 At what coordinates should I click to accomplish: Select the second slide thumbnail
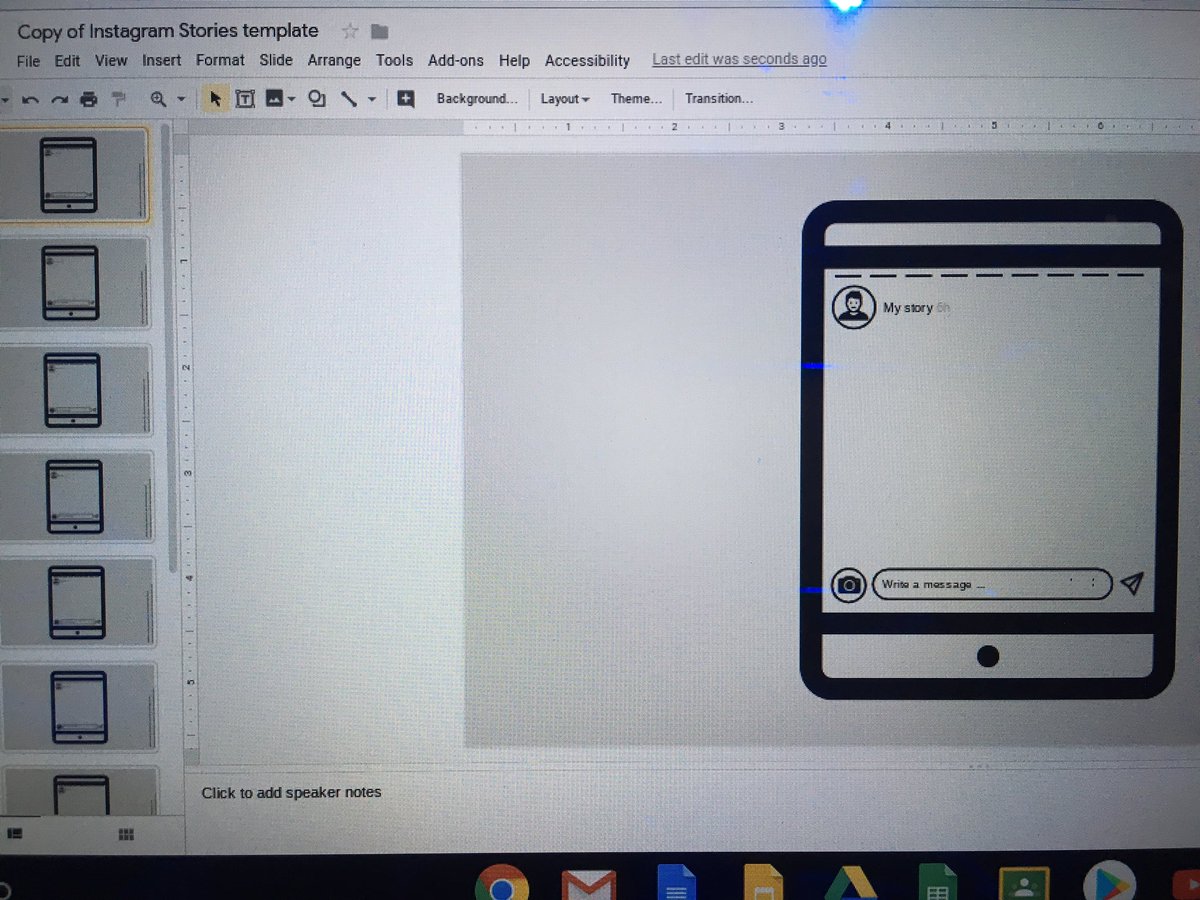tap(75, 282)
